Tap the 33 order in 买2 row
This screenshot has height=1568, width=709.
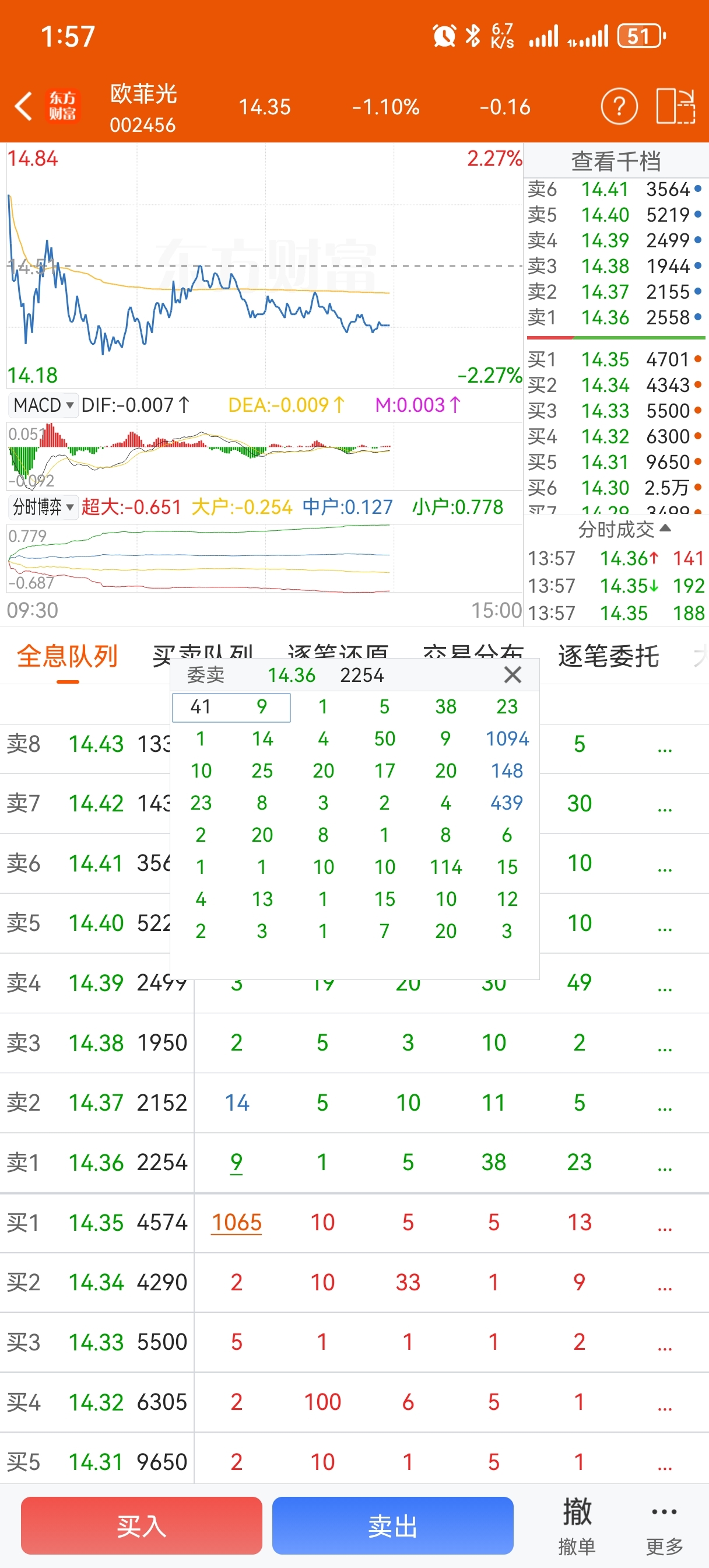[x=408, y=1283]
